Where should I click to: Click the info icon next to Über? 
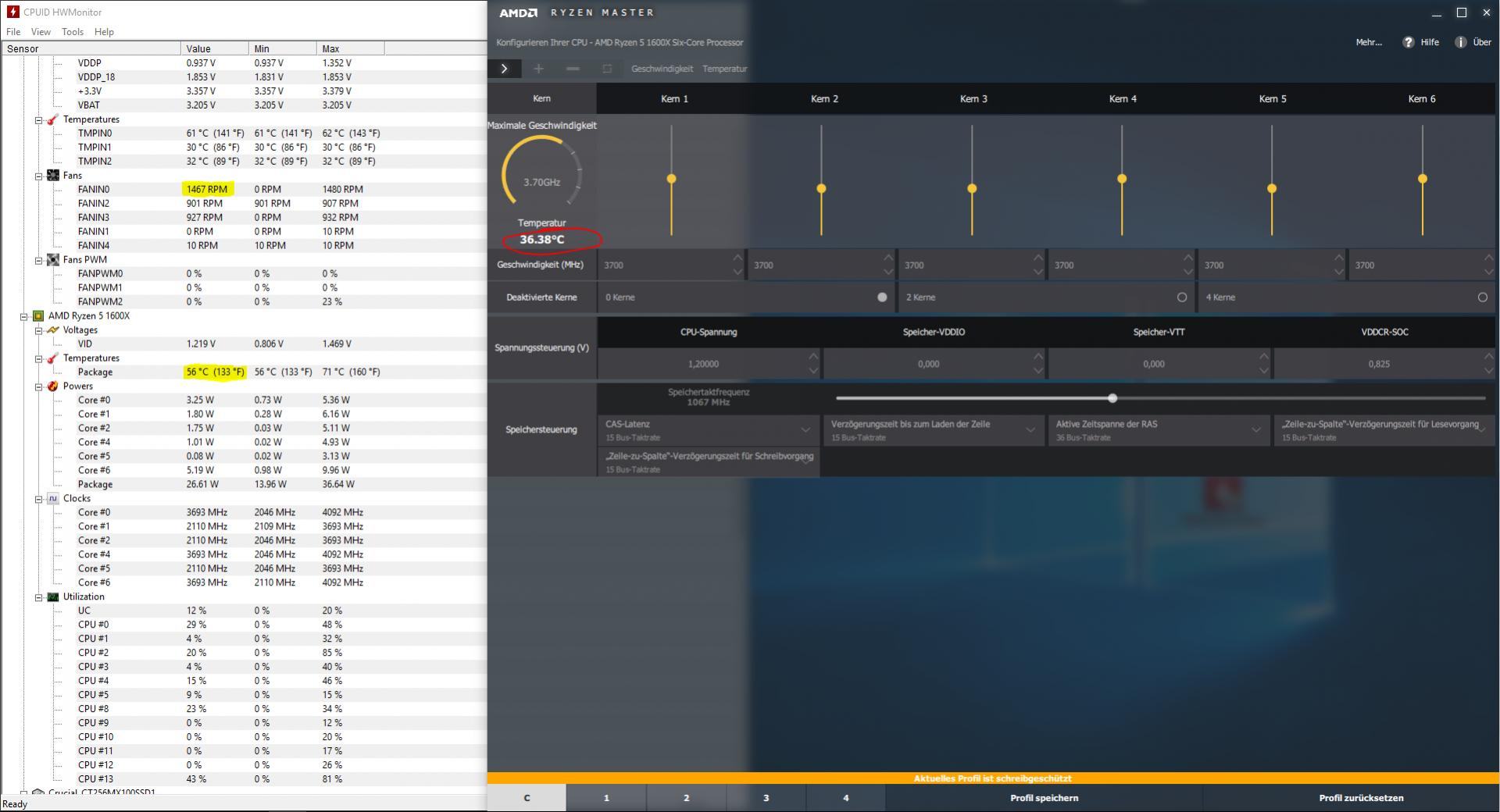(x=1460, y=42)
